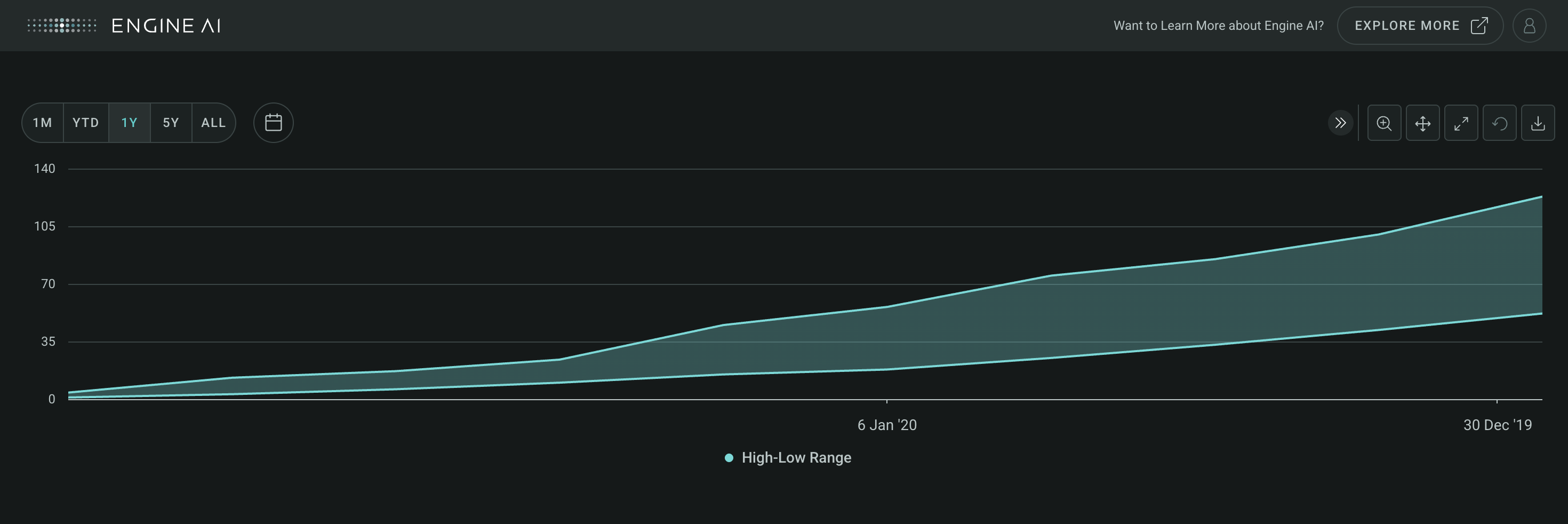
Task: Toggle High-Low Range legend series
Action: pos(788,458)
